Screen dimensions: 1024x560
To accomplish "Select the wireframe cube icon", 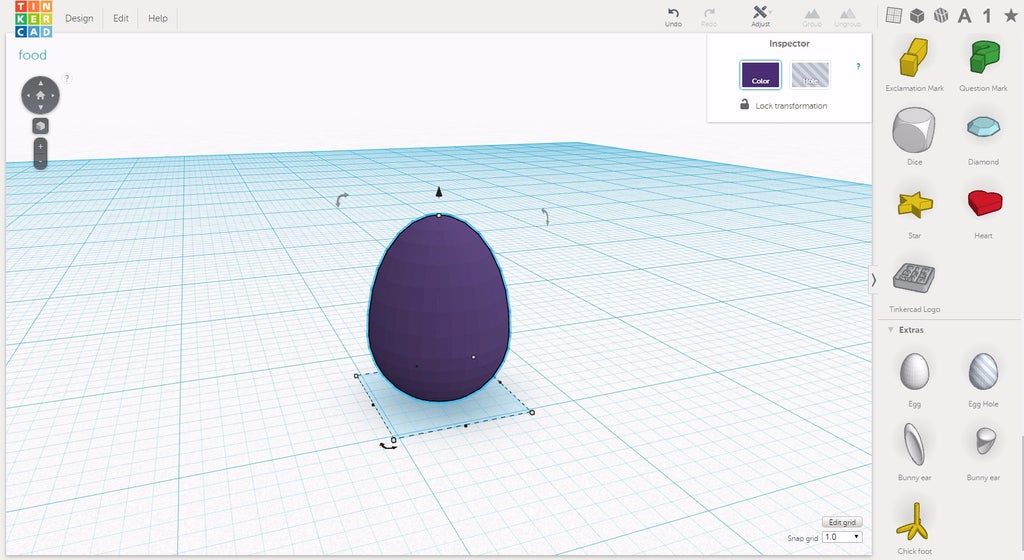I will [x=941, y=15].
